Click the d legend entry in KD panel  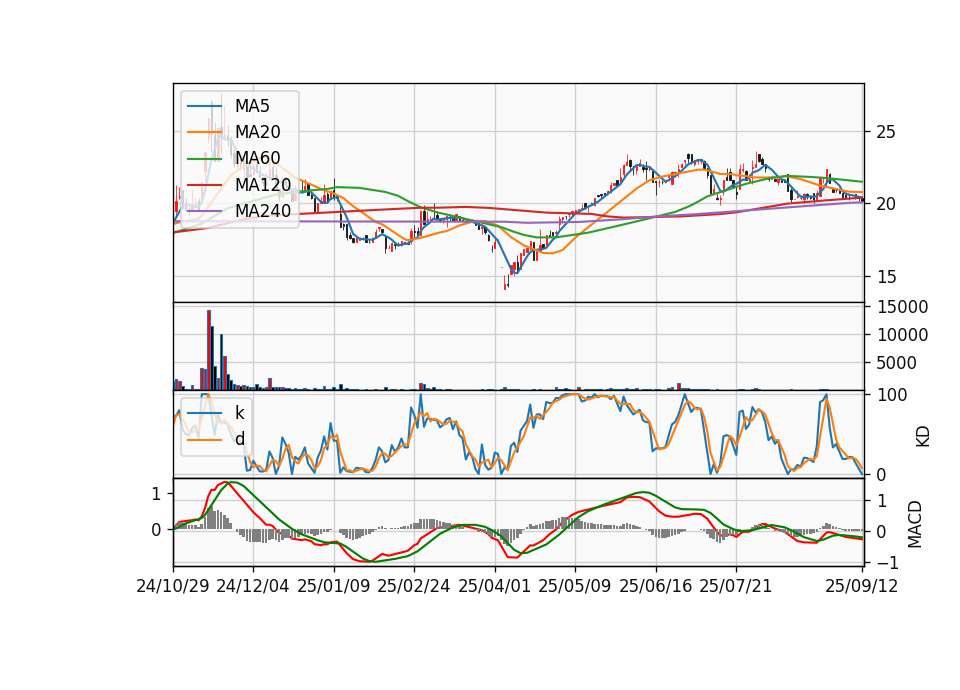tap(239, 438)
